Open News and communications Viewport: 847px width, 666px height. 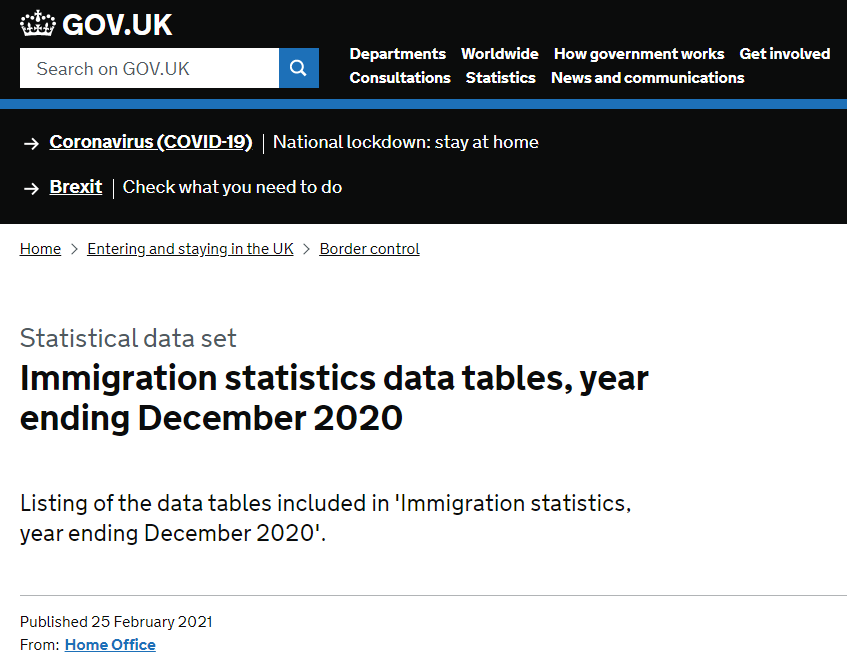[x=647, y=78]
